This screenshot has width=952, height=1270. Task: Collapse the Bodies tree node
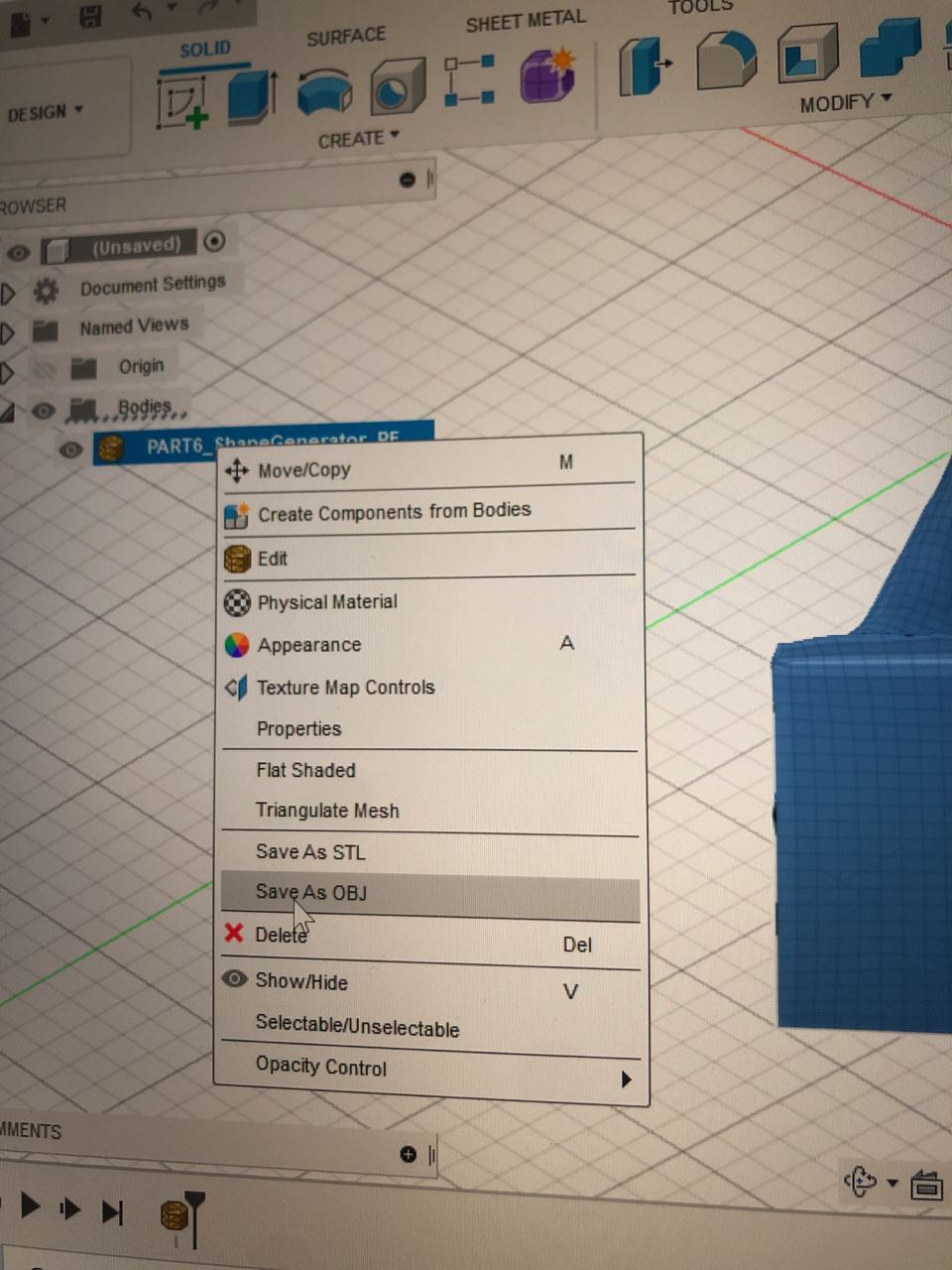8,412
